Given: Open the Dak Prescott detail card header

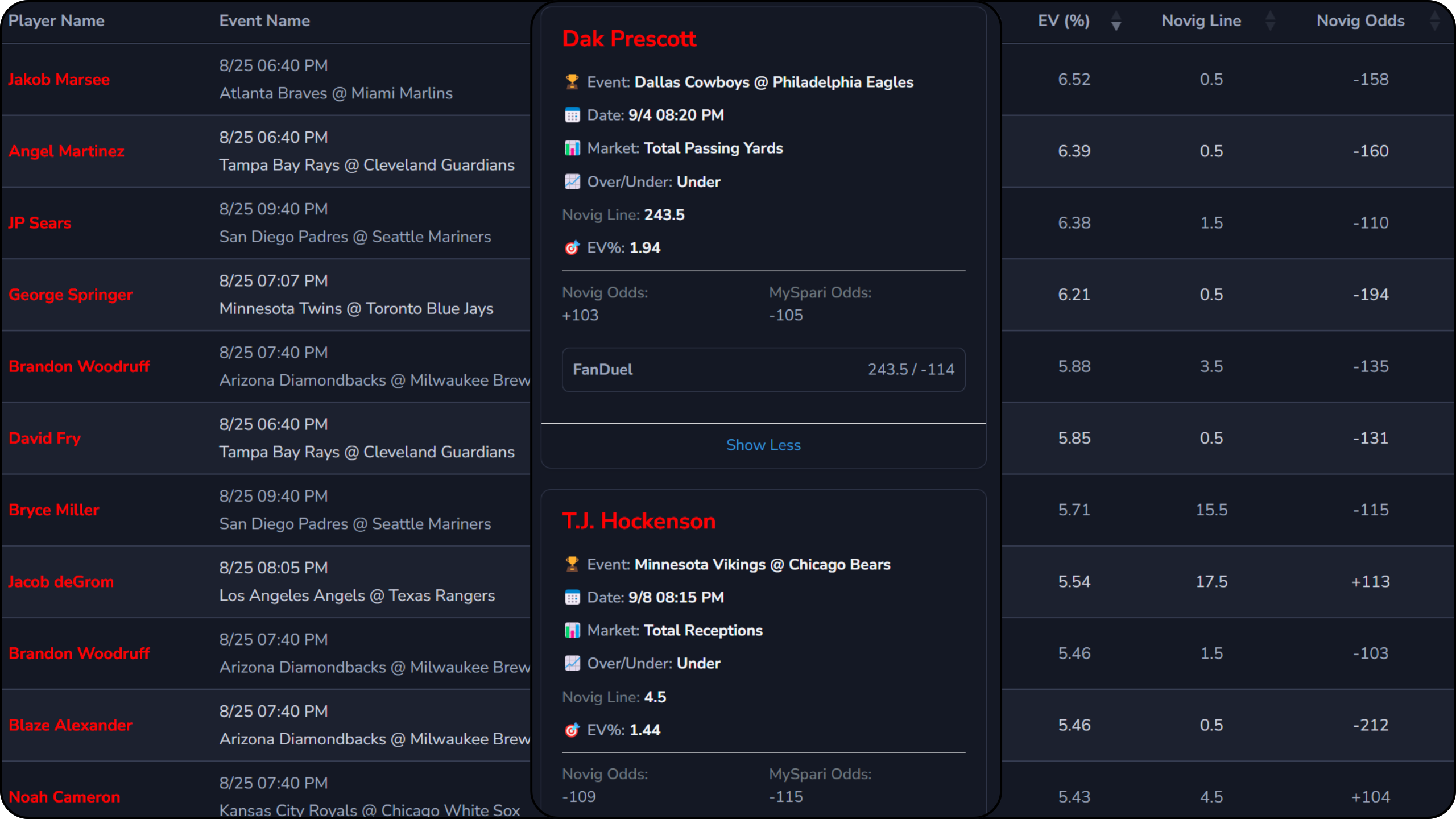Looking at the screenshot, I should click(x=628, y=38).
